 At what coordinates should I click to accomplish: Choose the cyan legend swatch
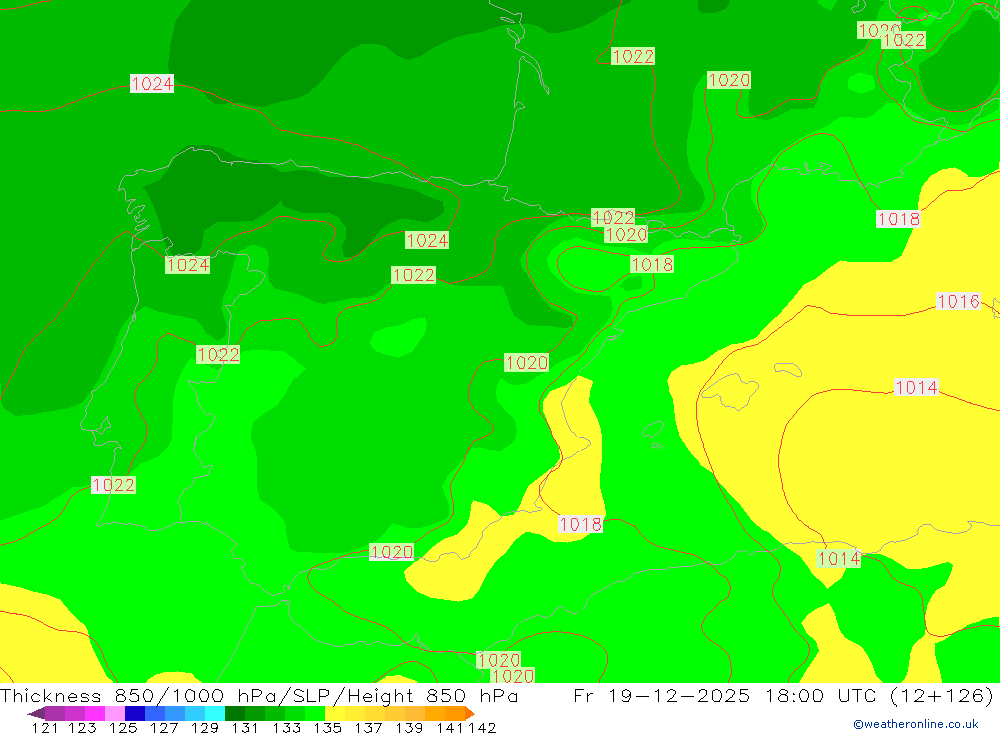click(x=215, y=713)
